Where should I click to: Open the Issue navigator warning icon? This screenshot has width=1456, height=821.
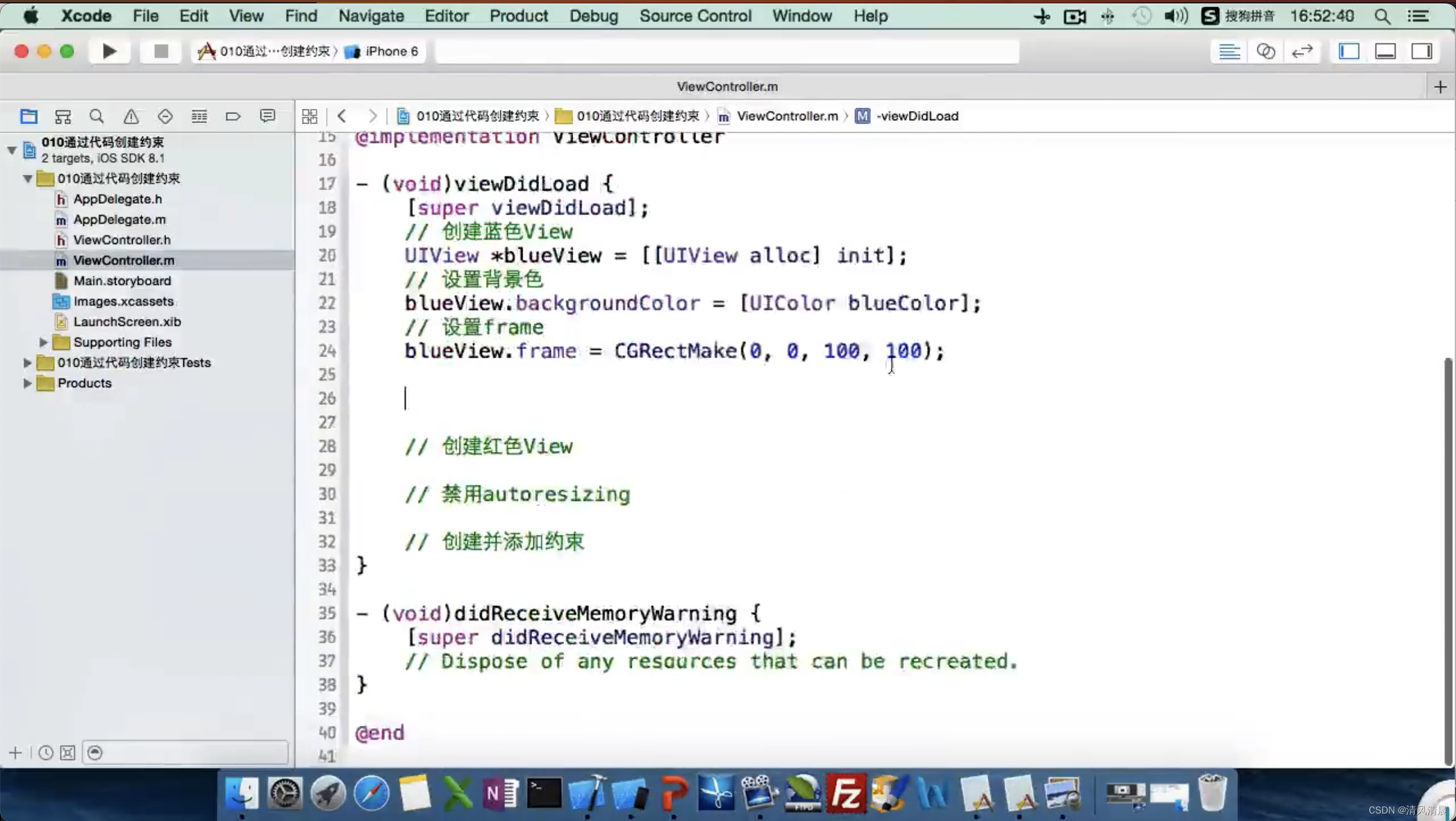coord(131,117)
